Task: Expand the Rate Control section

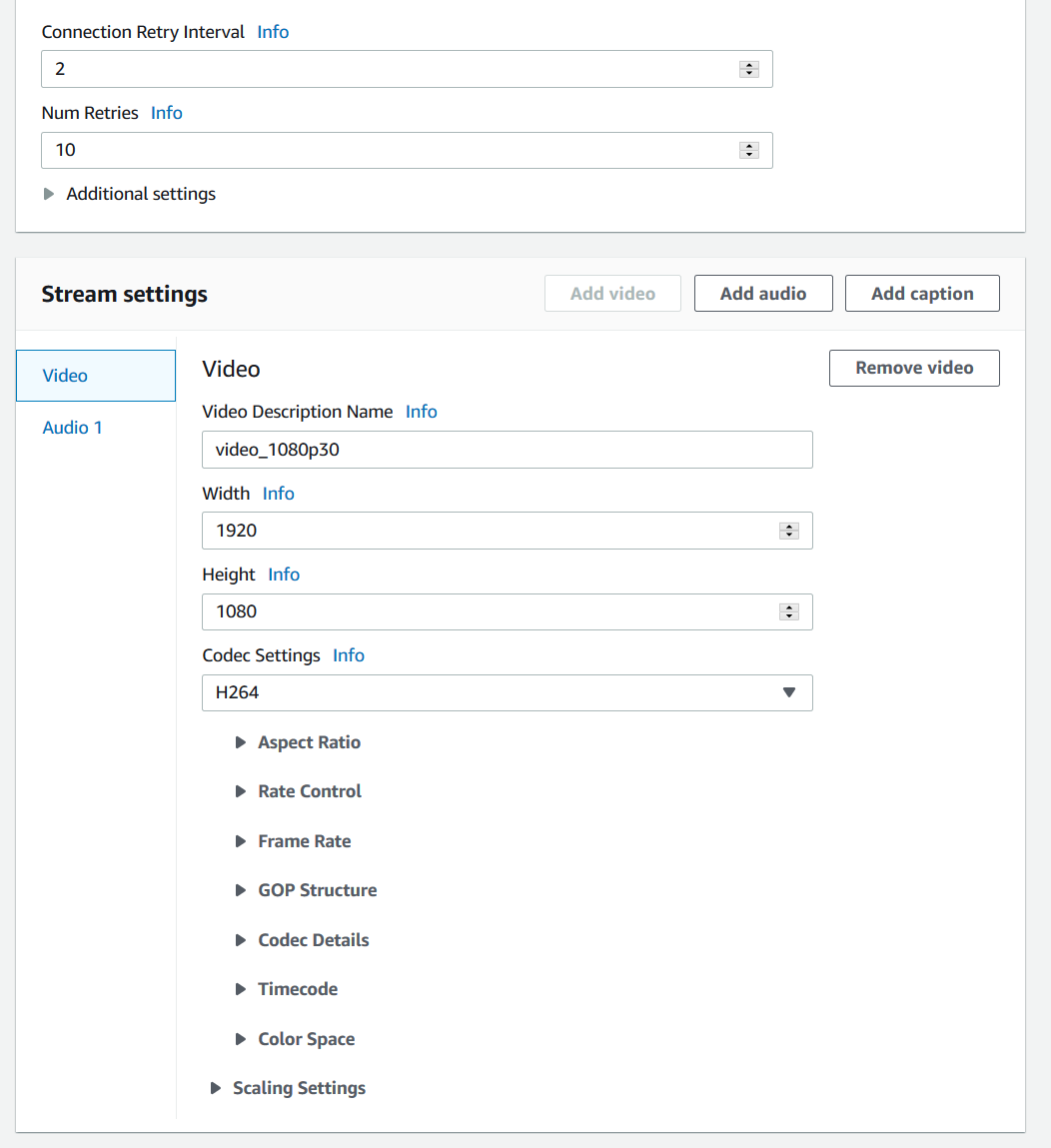Action: coord(298,791)
